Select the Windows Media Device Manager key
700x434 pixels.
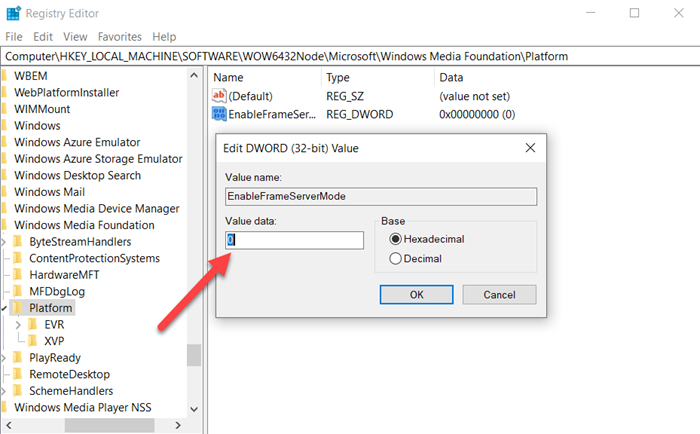coord(96,208)
